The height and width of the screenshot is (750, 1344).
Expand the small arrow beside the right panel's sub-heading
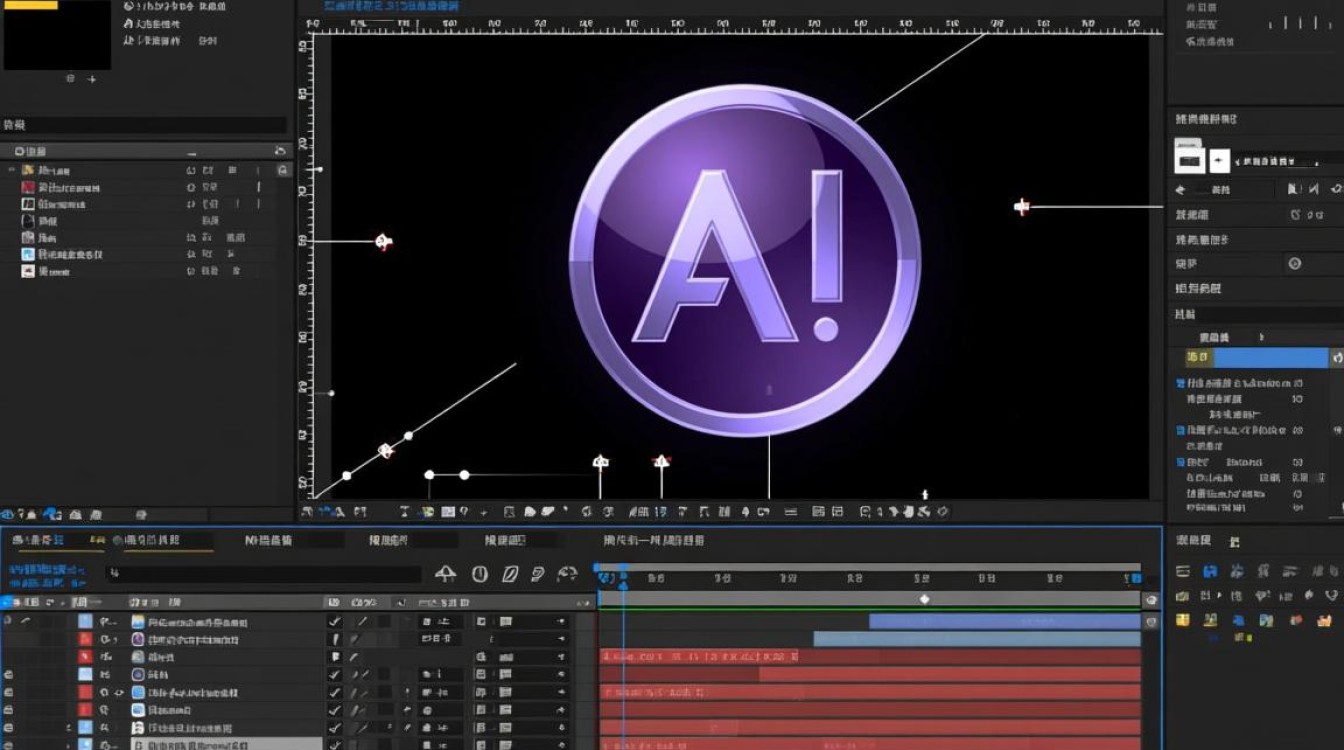pyautogui.click(x=1262, y=338)
